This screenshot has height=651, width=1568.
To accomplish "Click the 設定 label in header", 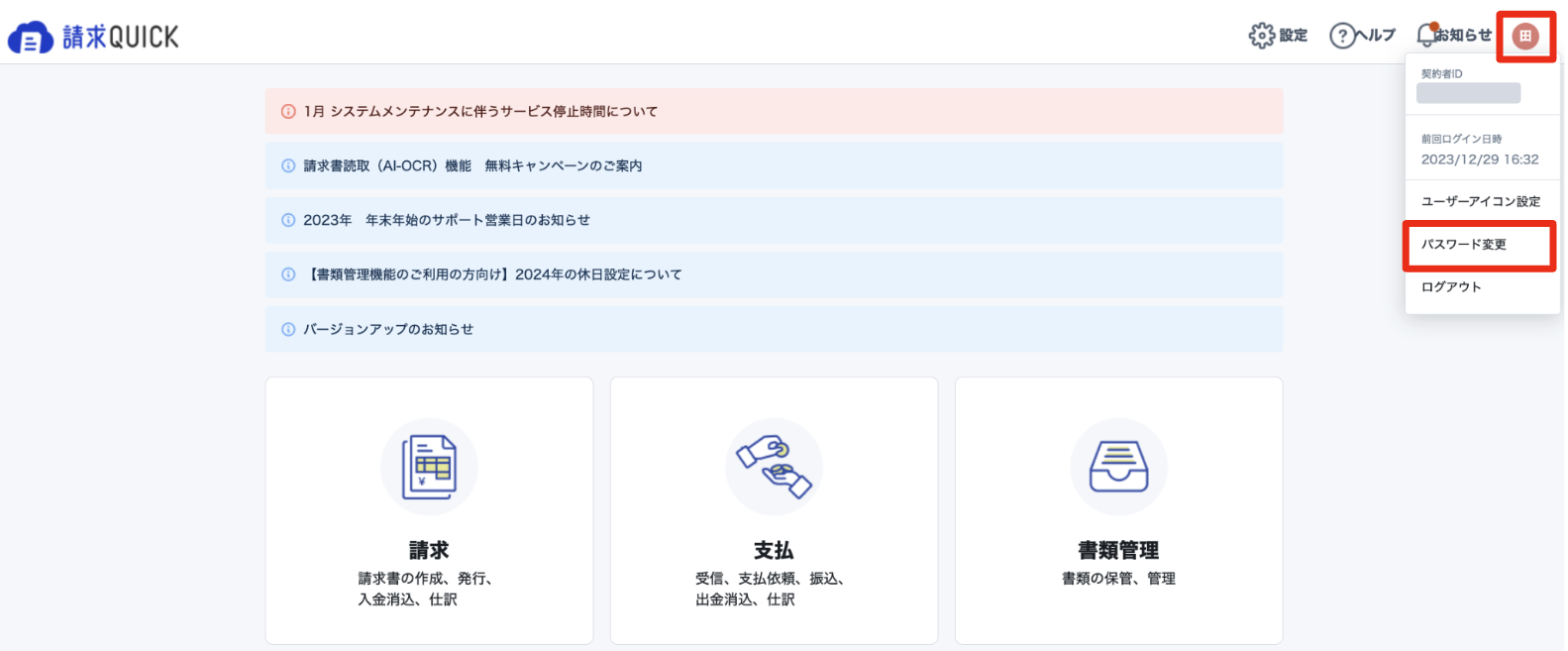I will point(1294,36).
